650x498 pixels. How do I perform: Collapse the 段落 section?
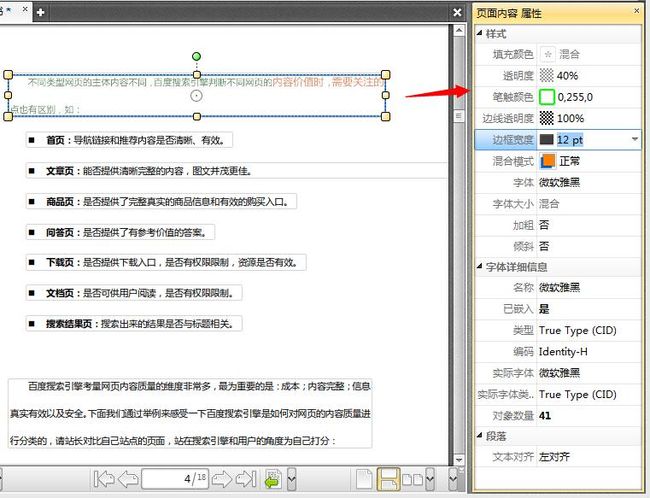[480, 435]
